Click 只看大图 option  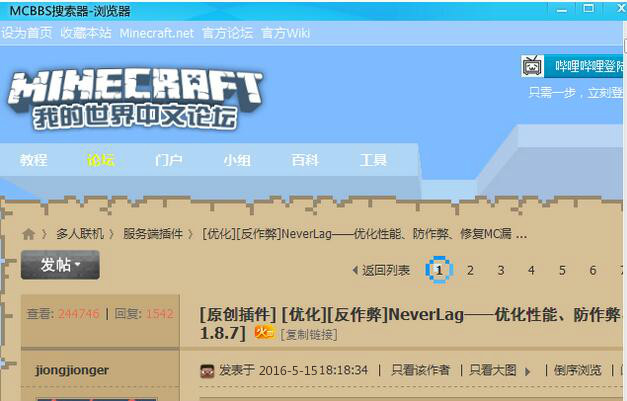coord(493,370)
